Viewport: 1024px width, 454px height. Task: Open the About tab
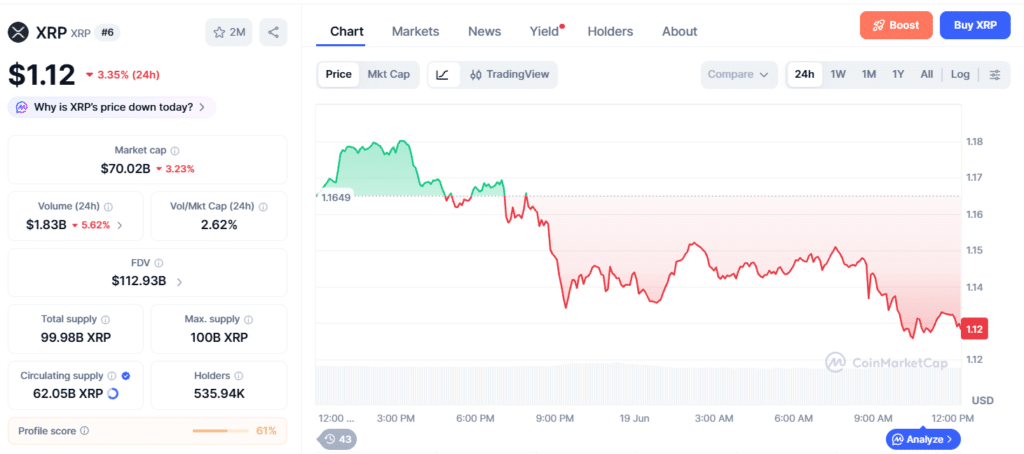679,31
